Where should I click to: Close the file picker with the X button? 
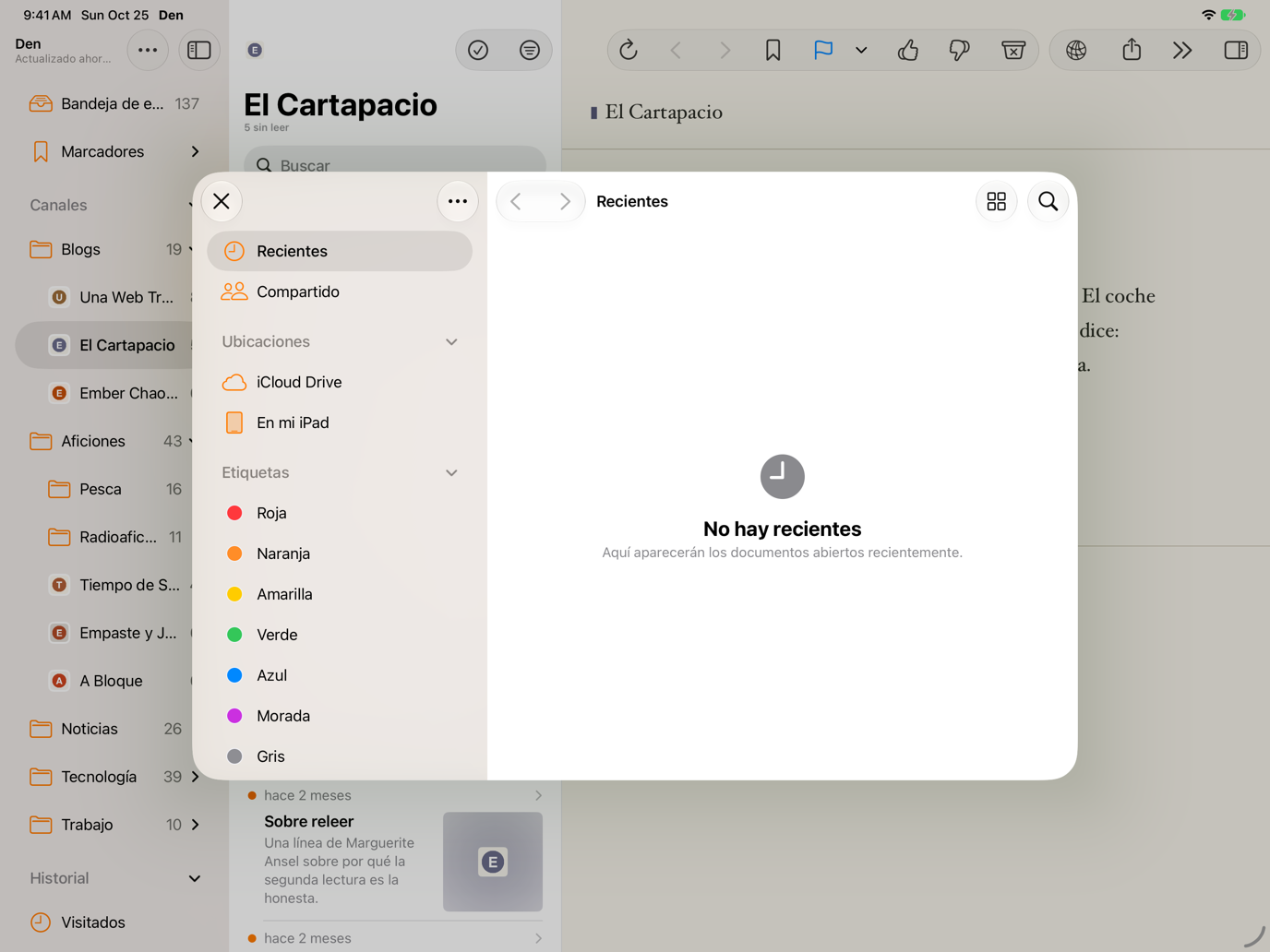click(x=222, y=201)
